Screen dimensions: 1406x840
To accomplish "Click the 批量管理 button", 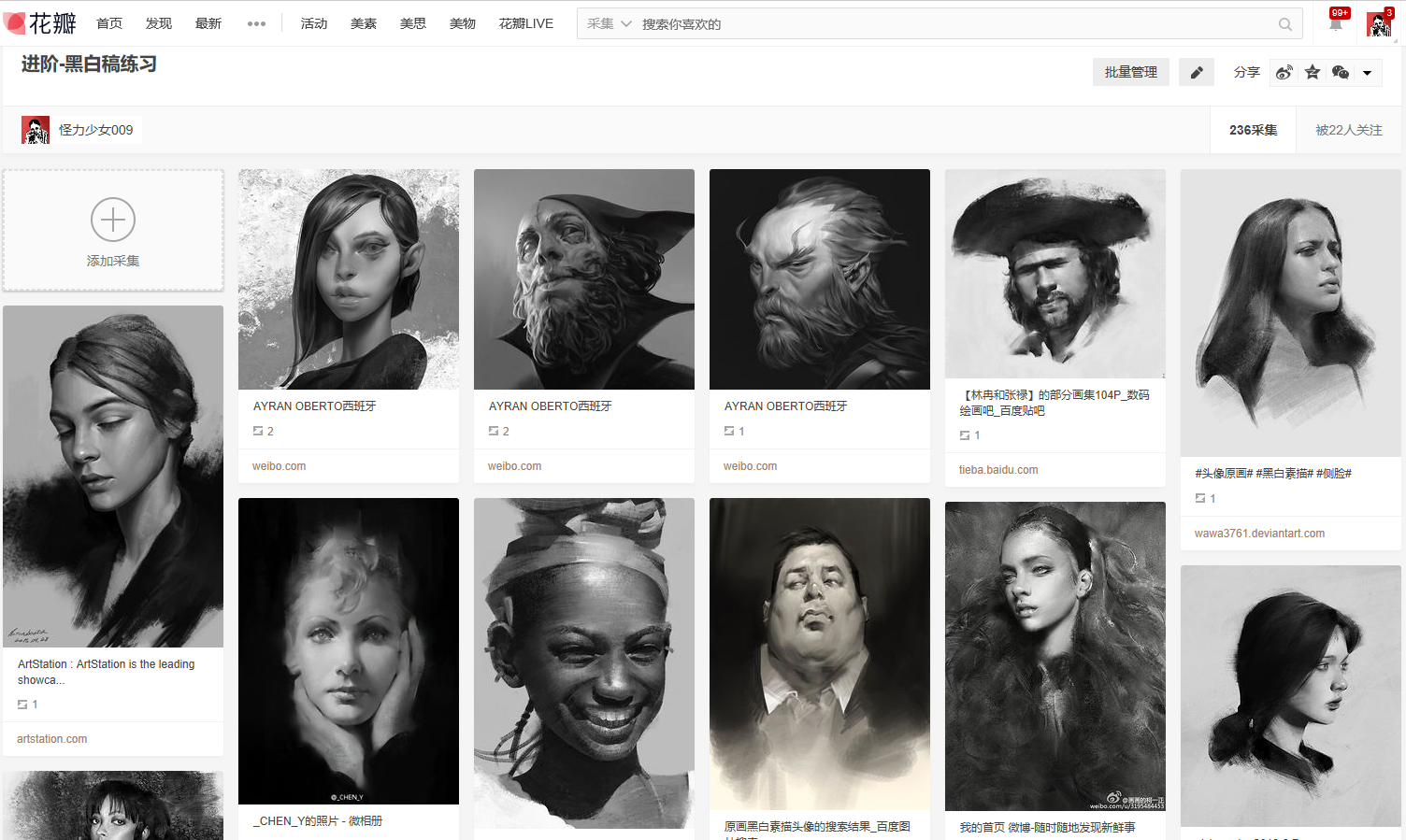I will (1131, 72).
